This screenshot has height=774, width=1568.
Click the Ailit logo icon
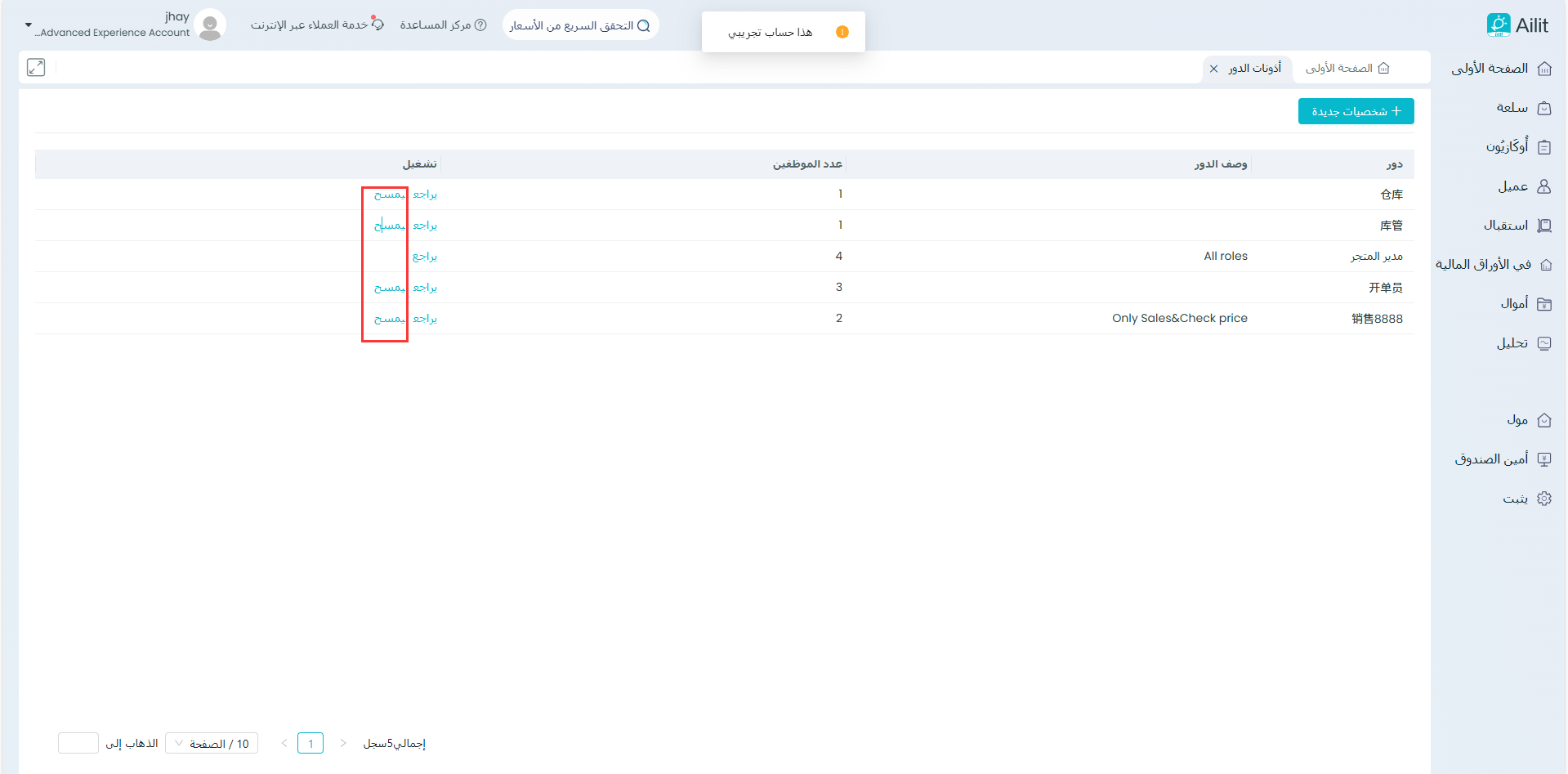[x=1498, y=25]
